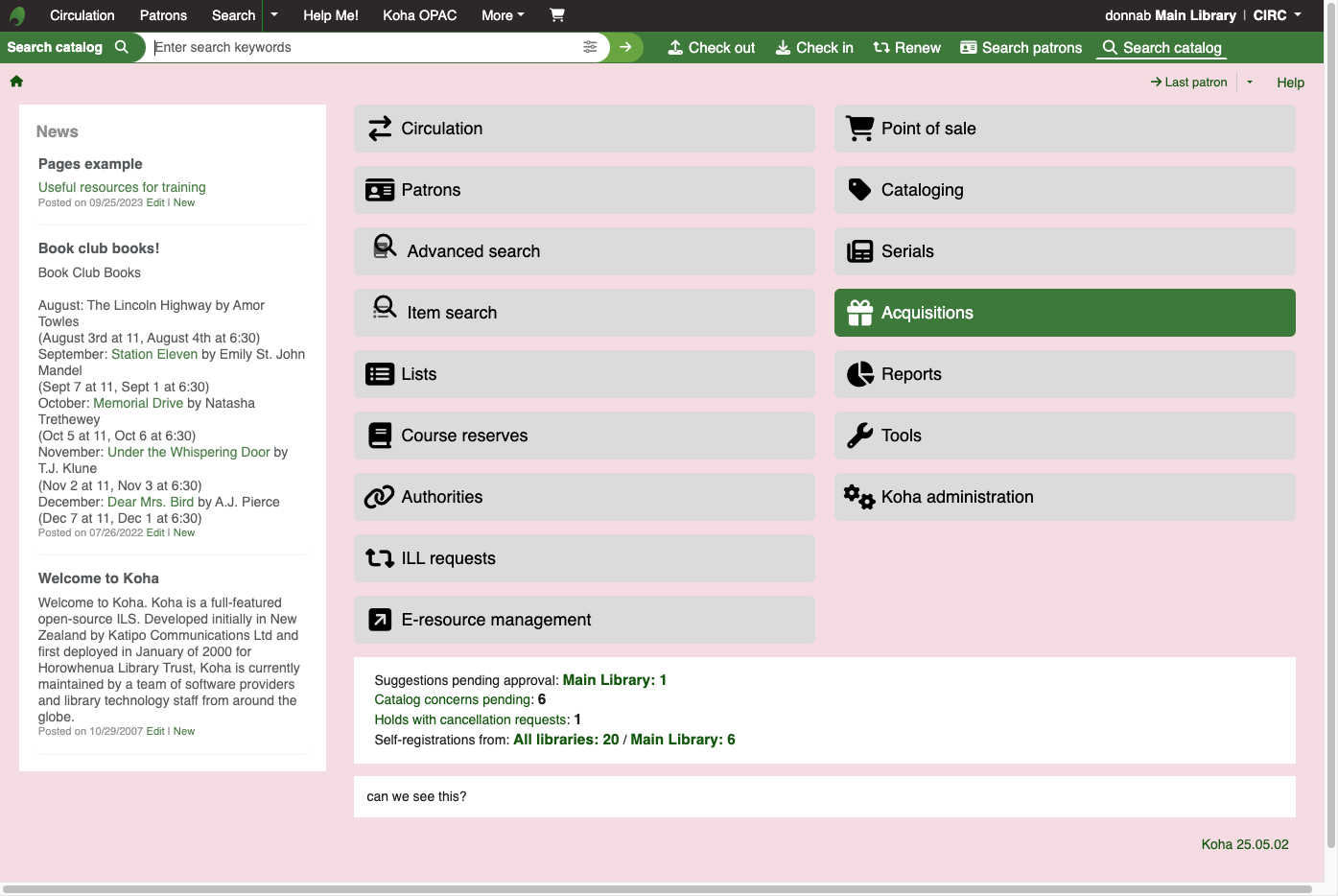Click the Tools wrench icon

(860, 436)
